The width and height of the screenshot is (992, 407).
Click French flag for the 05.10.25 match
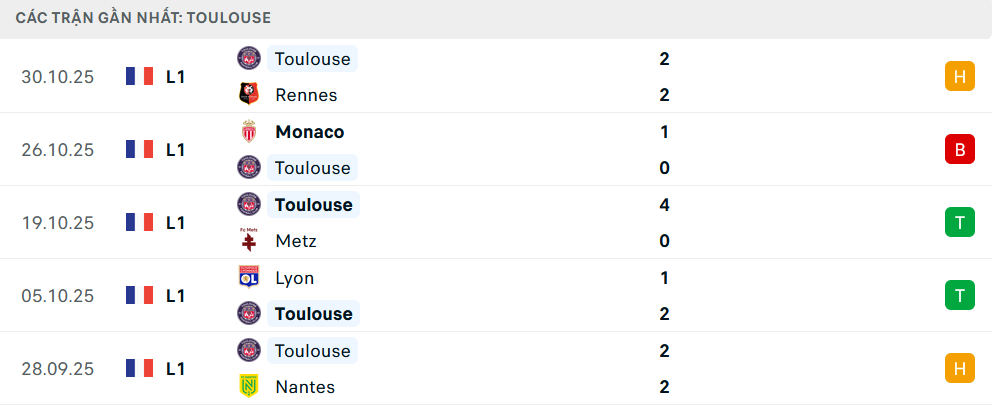[x=140, y=296]
